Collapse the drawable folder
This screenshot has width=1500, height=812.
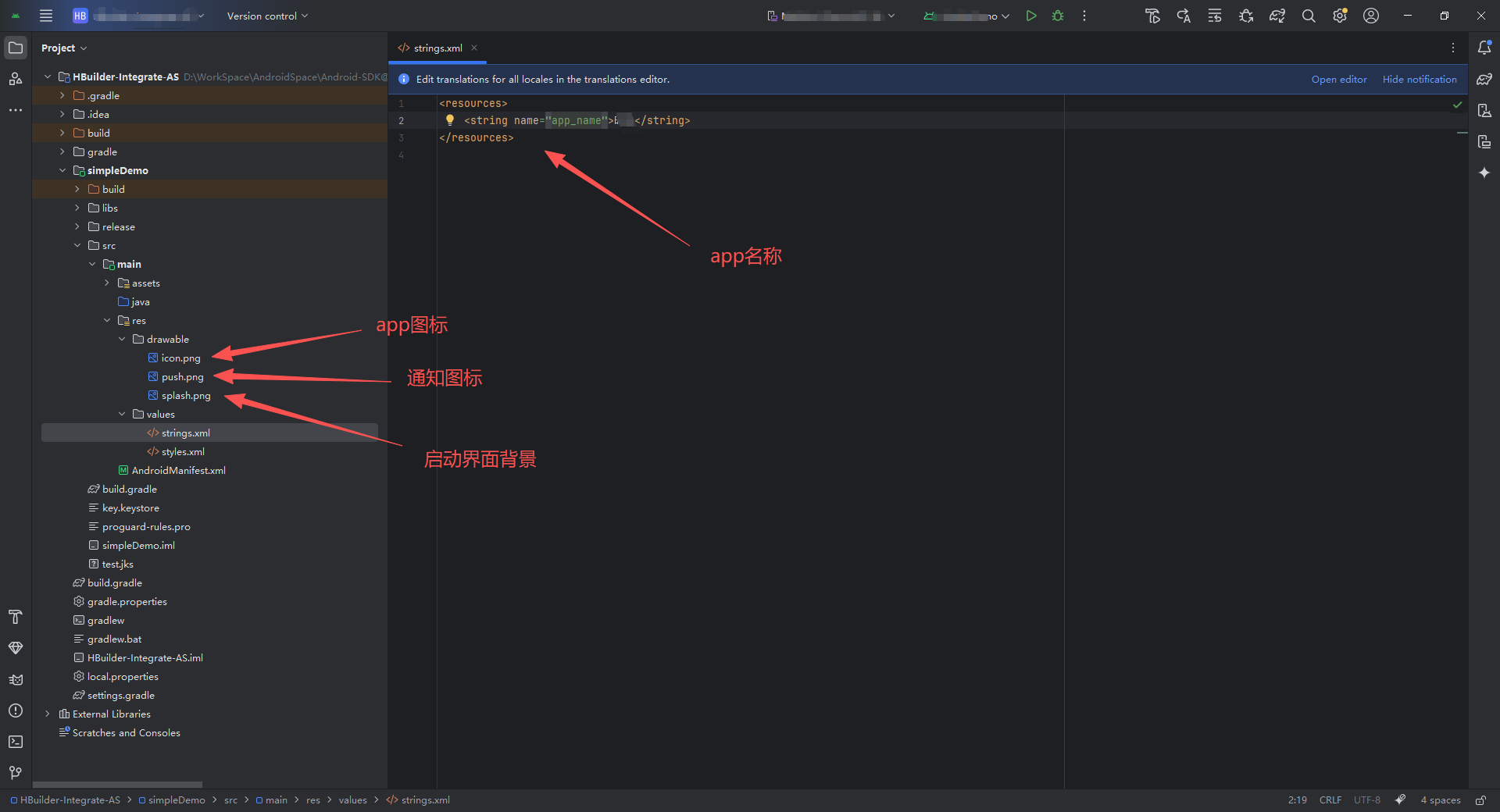click(122, 339)
